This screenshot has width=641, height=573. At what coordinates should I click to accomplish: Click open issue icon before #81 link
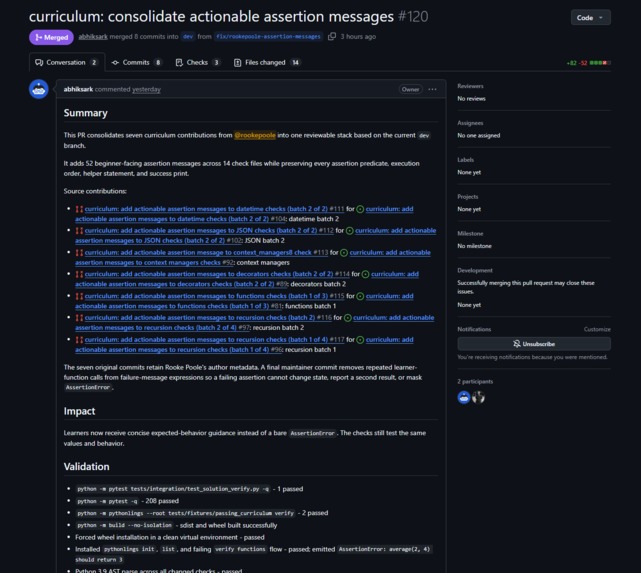tap(360, 296)
